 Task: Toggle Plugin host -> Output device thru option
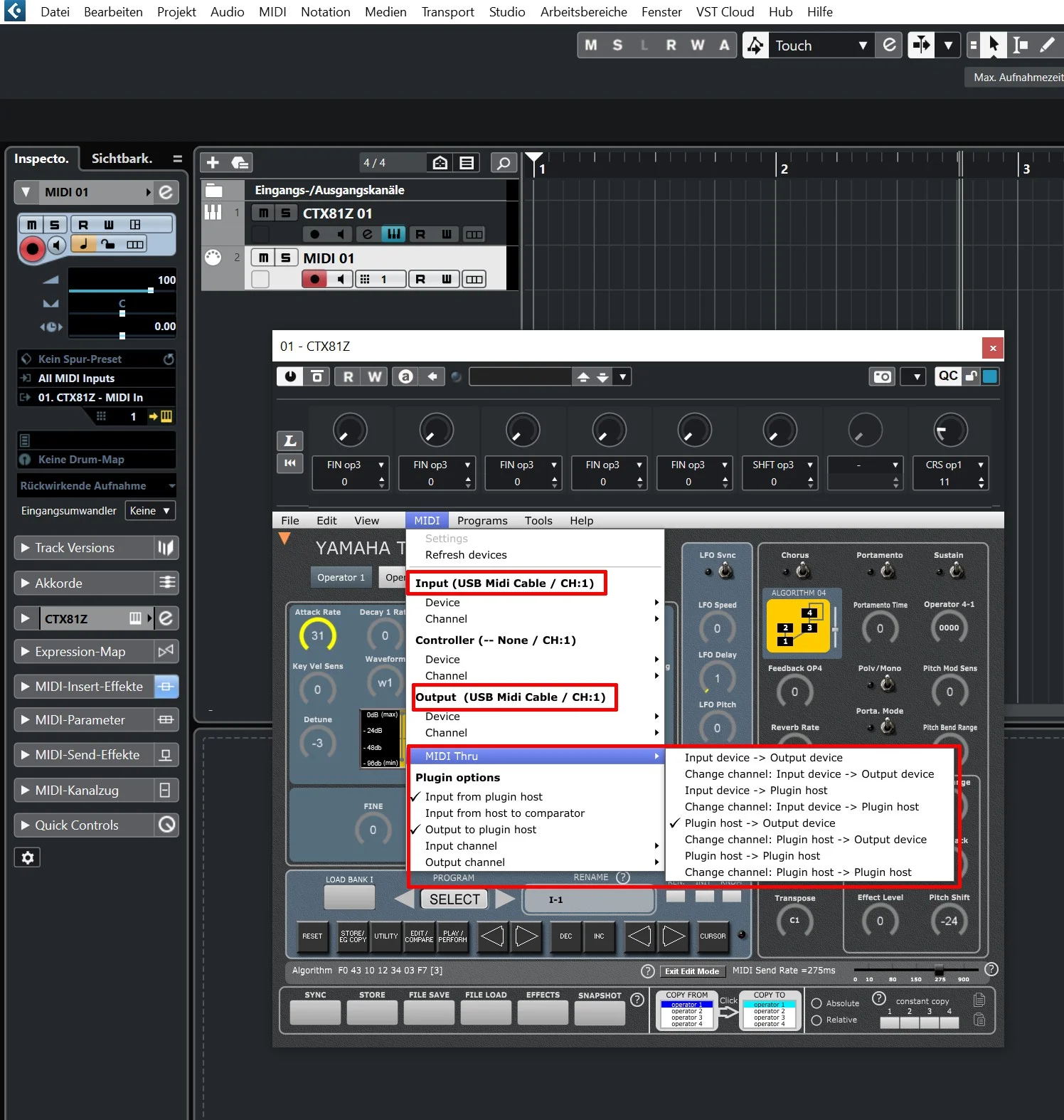tap(760, 823)
